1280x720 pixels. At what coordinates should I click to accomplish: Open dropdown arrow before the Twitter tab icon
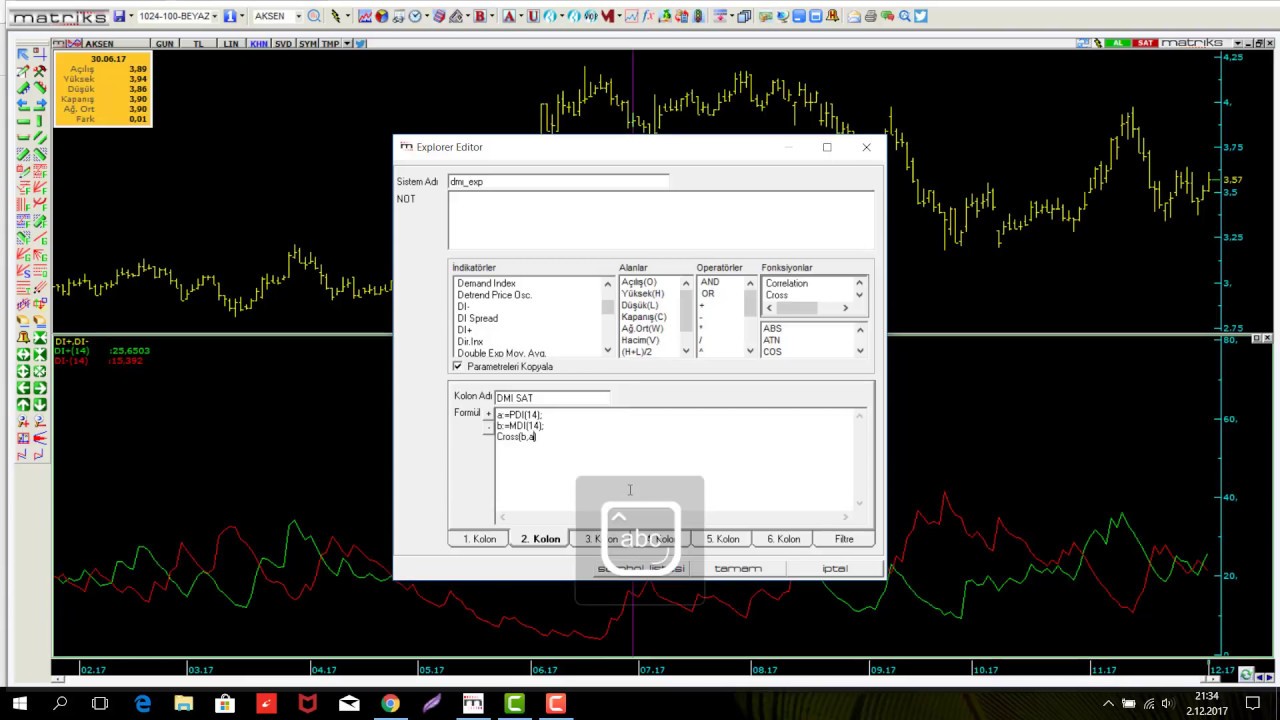click(348, 44)
